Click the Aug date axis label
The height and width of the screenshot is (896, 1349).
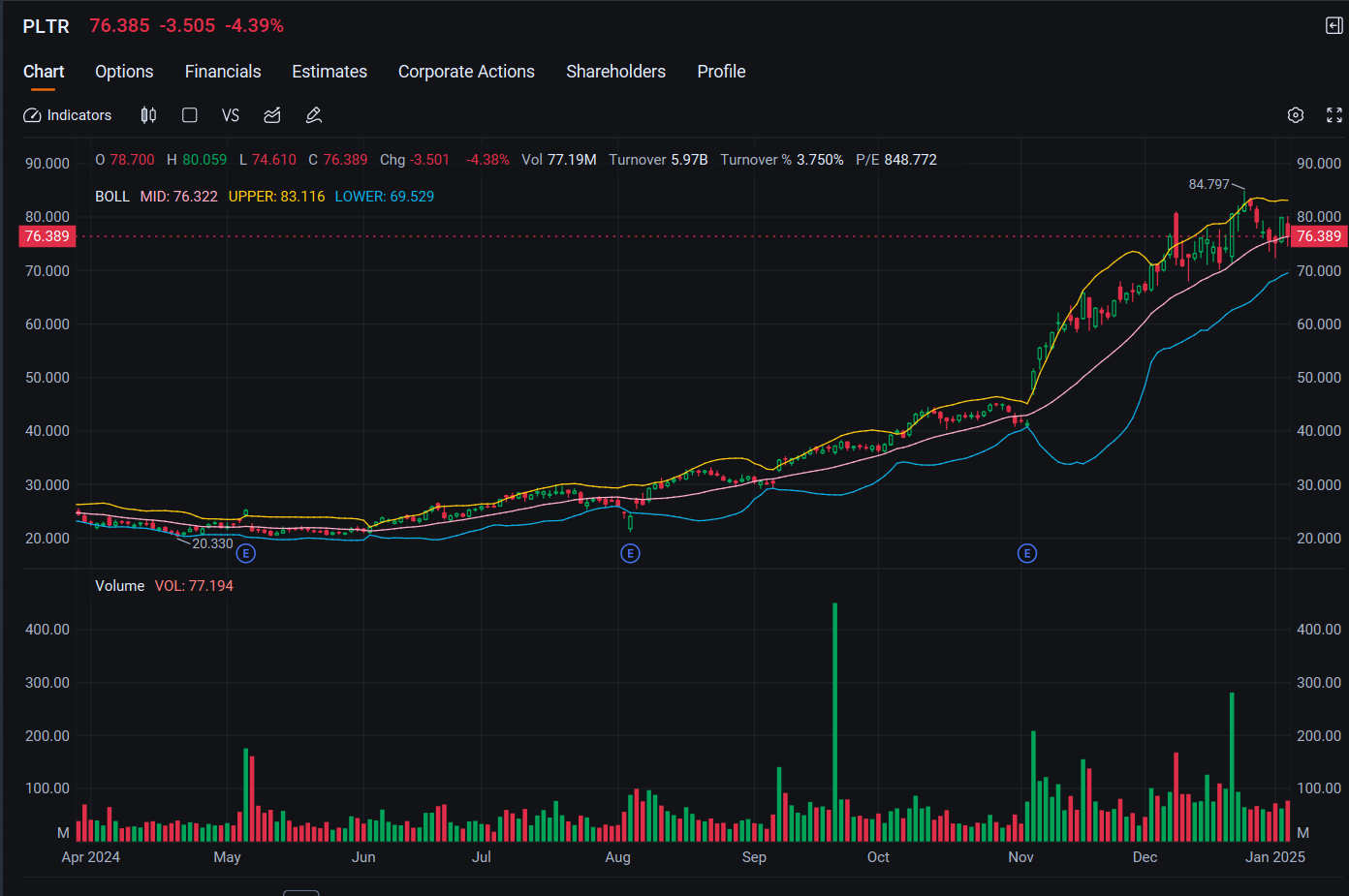[x=618, y=857]
